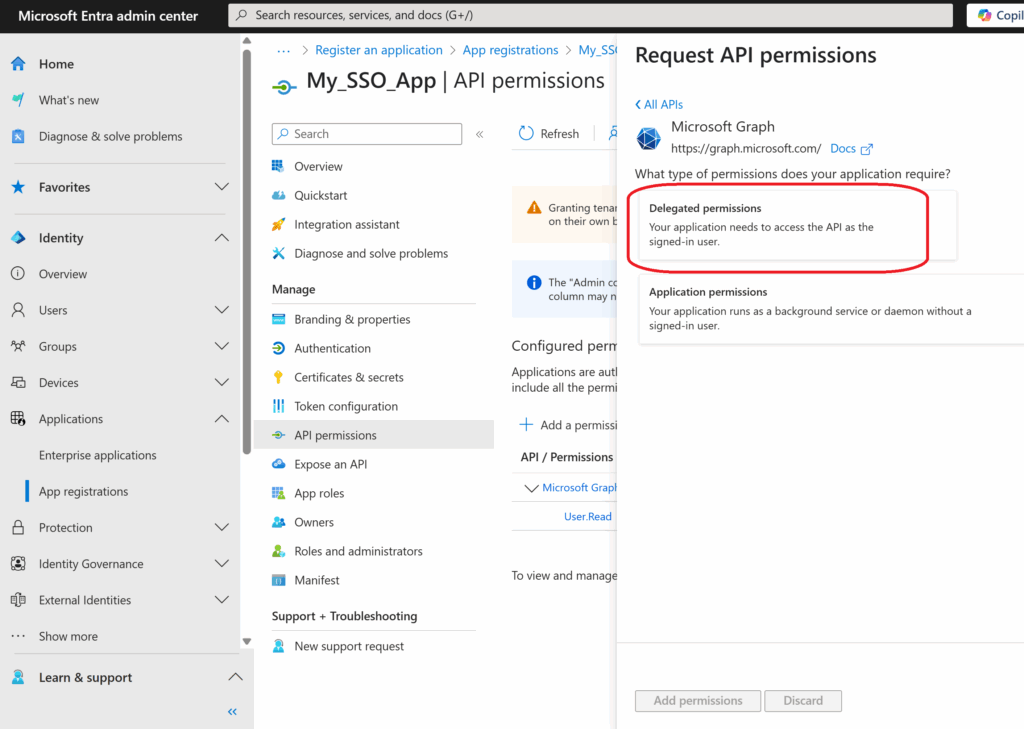This screenshot has height=729, width=1024.
Task: Collapse the Microsoft Graph permissions row chevron
Action: tap(532, 488)
